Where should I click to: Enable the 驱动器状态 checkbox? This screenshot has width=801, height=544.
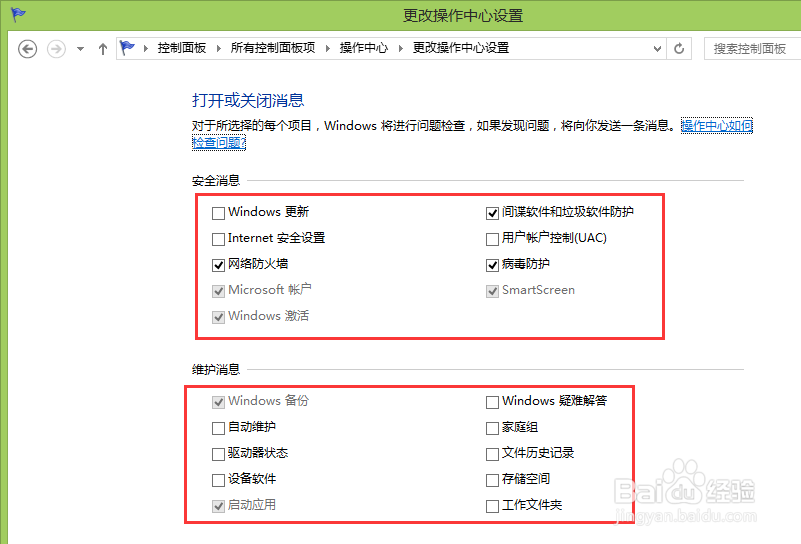coord(218,454)
